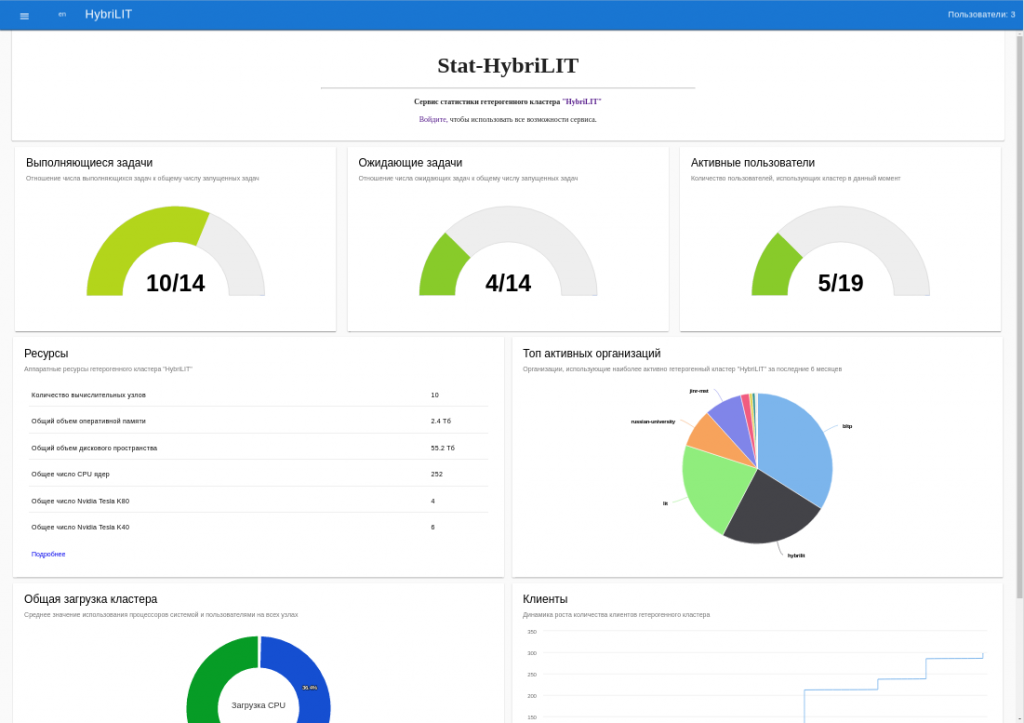Click the 'Топ активных организаций' section title

pos(592,353)
